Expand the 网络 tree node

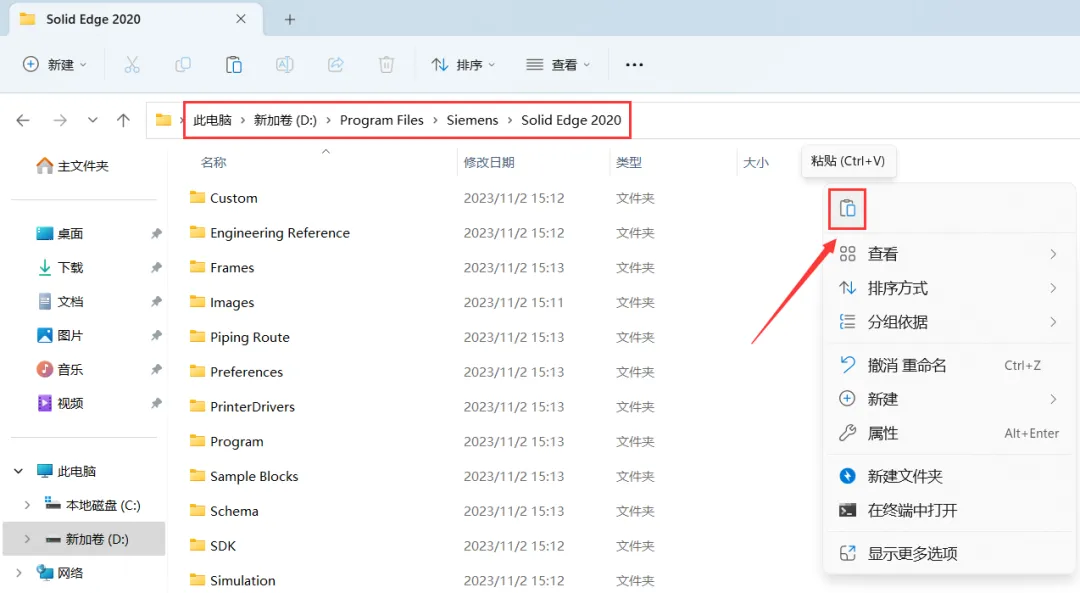(x=19, y=573)
